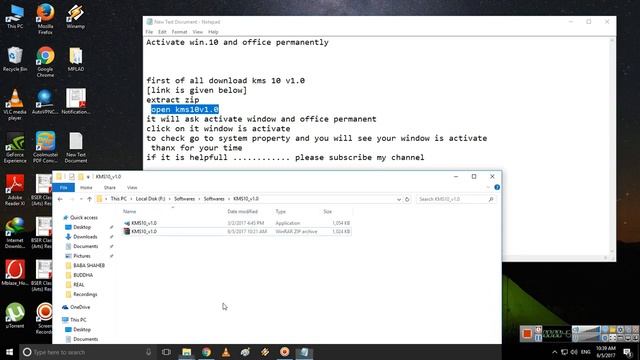Launch uTorrent desktop shortcut
This screenshot has height=360, width=640.
click(15, 316)
